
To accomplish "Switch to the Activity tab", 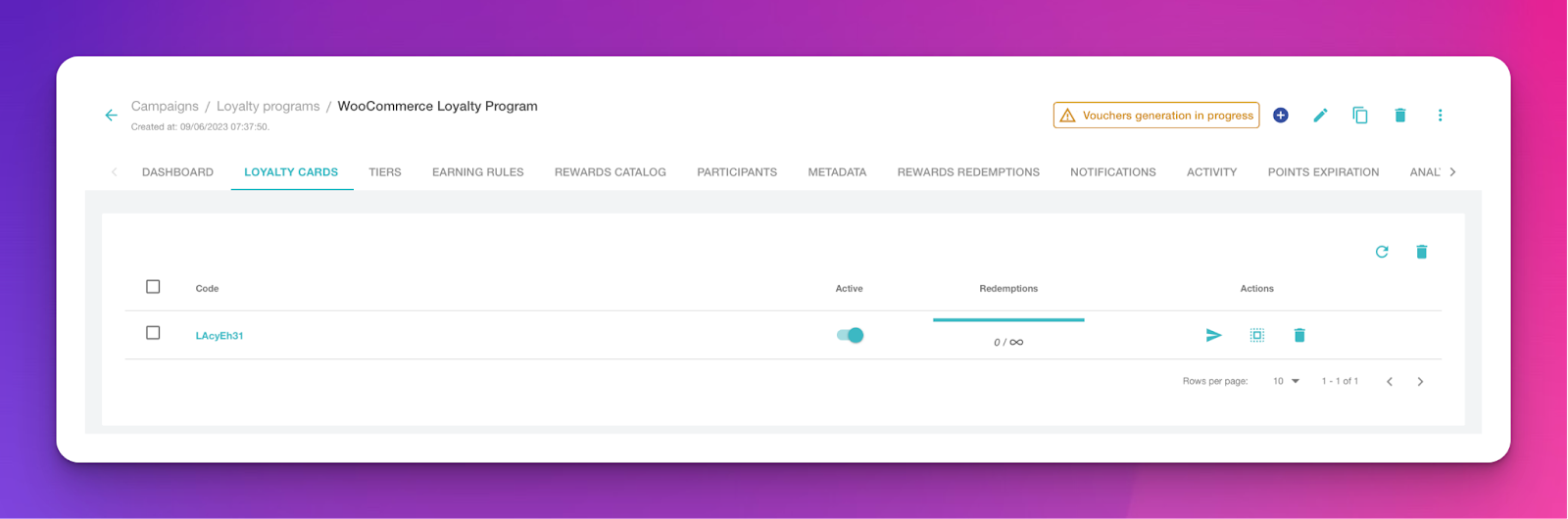I will tap(1211, 172).
